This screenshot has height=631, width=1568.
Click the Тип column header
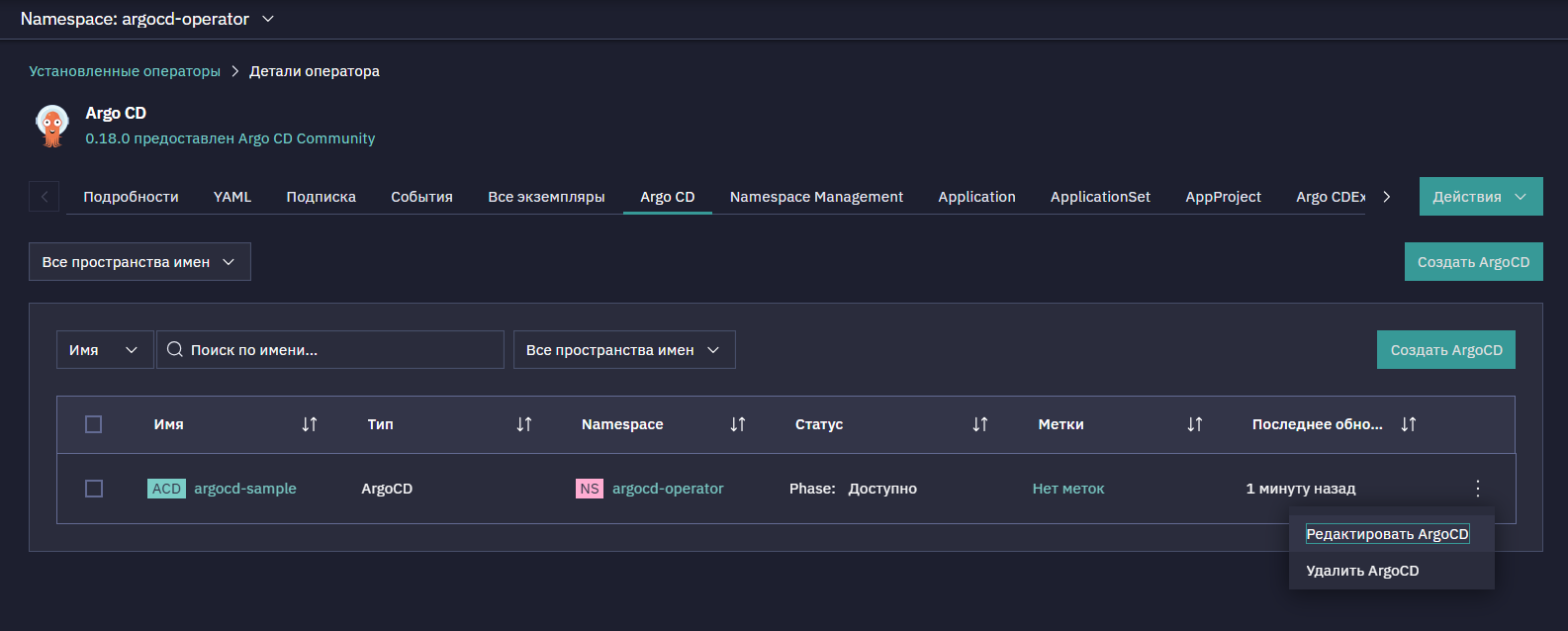point(381,424)
